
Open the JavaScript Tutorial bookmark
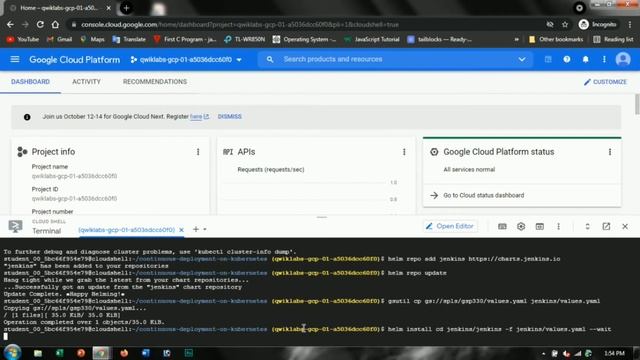tap(371, 39)
